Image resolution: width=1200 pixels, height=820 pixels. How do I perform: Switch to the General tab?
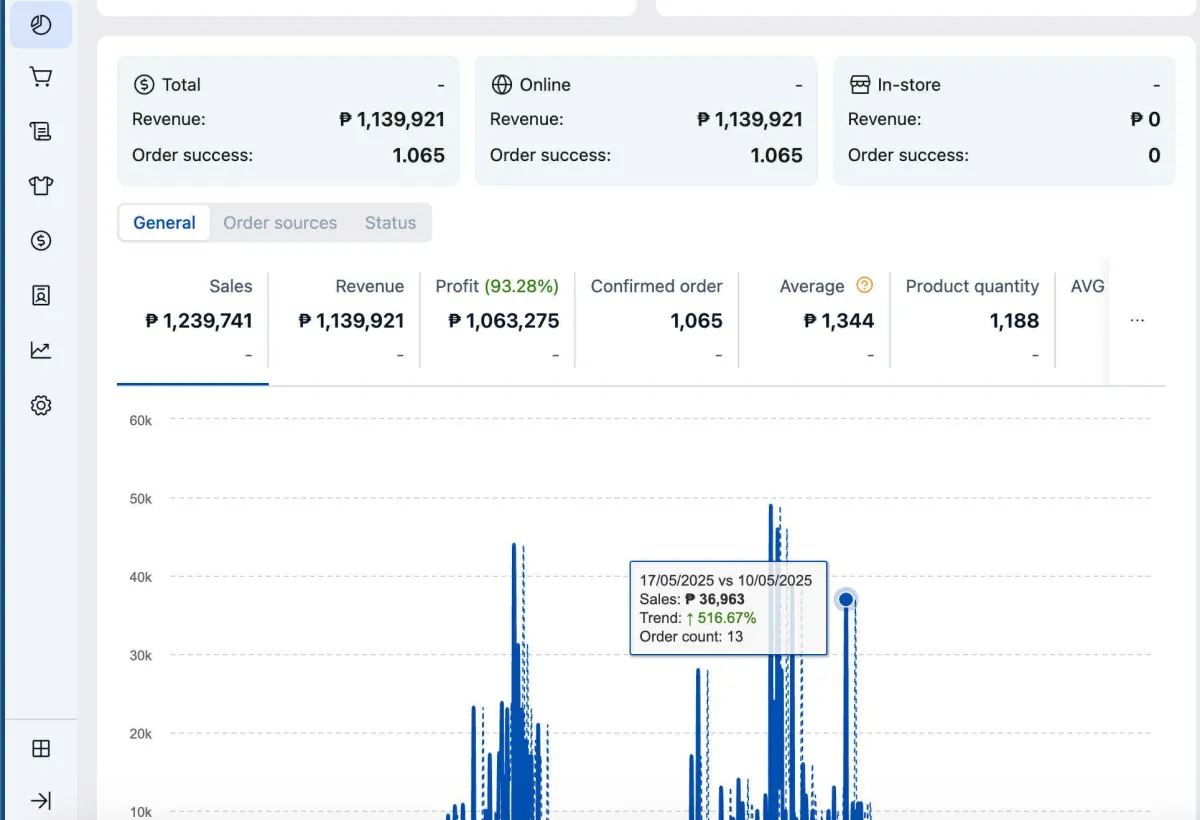click(x=164, y=223)
